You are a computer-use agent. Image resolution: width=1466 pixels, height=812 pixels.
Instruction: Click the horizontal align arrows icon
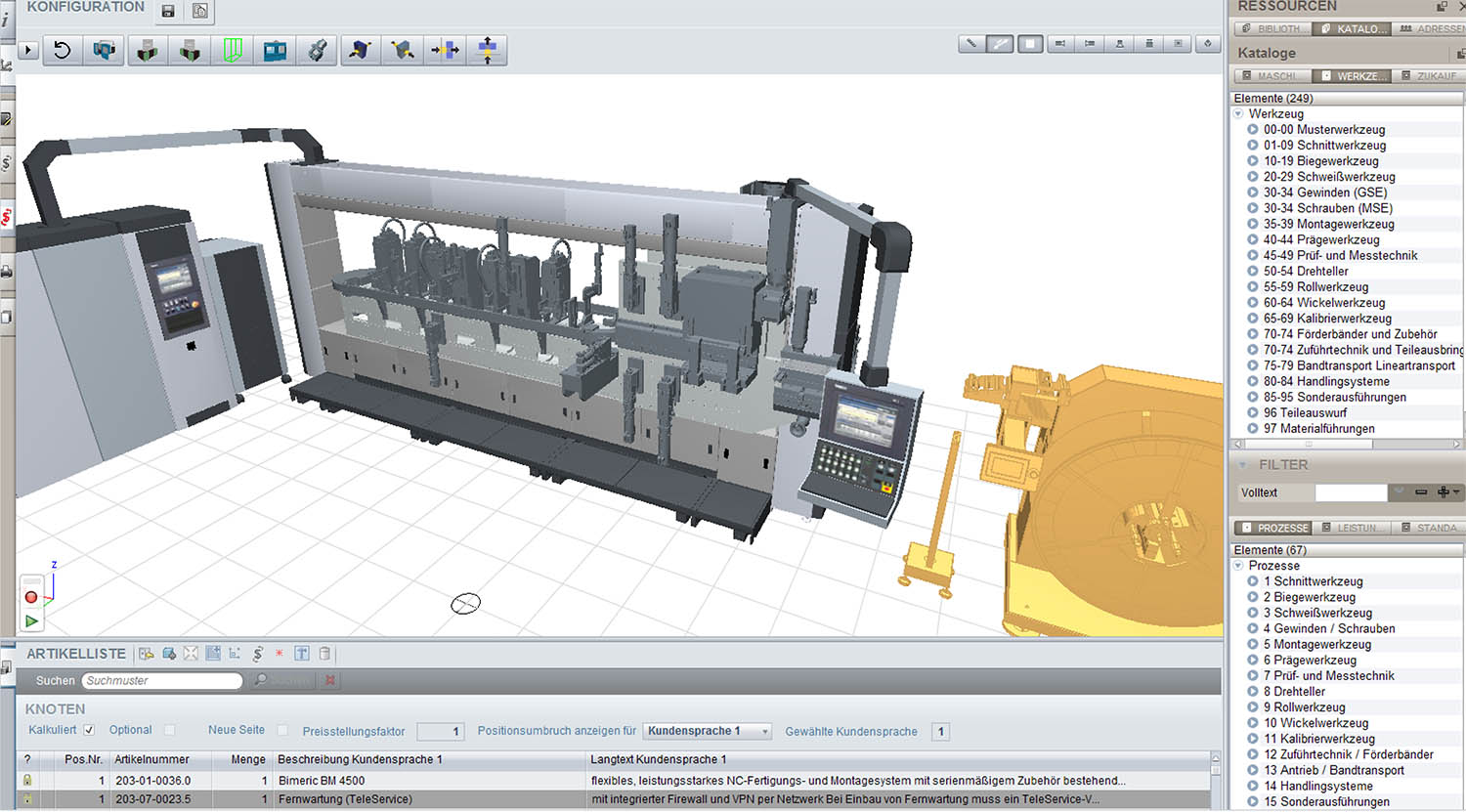[x=445, y=50]
